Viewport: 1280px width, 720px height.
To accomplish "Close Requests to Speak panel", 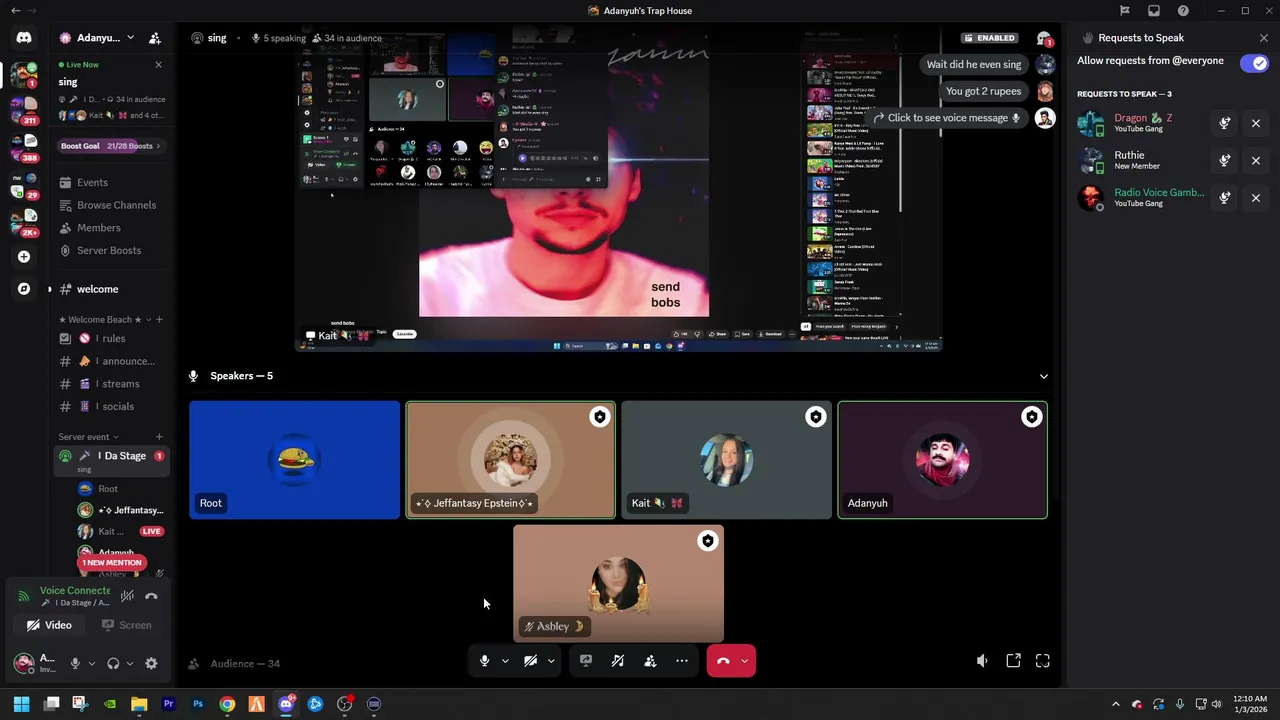I will click(x=1264, y=38).
